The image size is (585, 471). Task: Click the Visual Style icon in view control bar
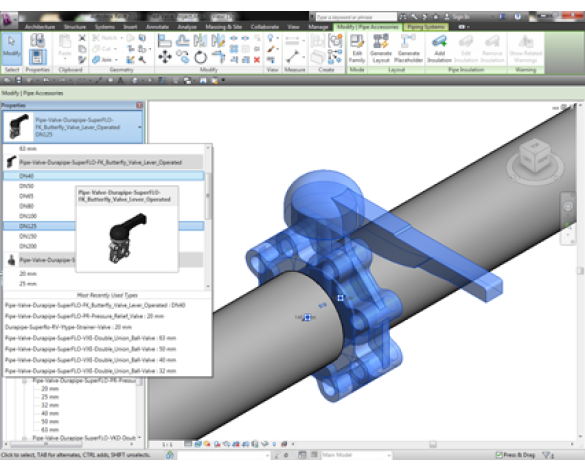pyautogui.click(x=198, y=444)
